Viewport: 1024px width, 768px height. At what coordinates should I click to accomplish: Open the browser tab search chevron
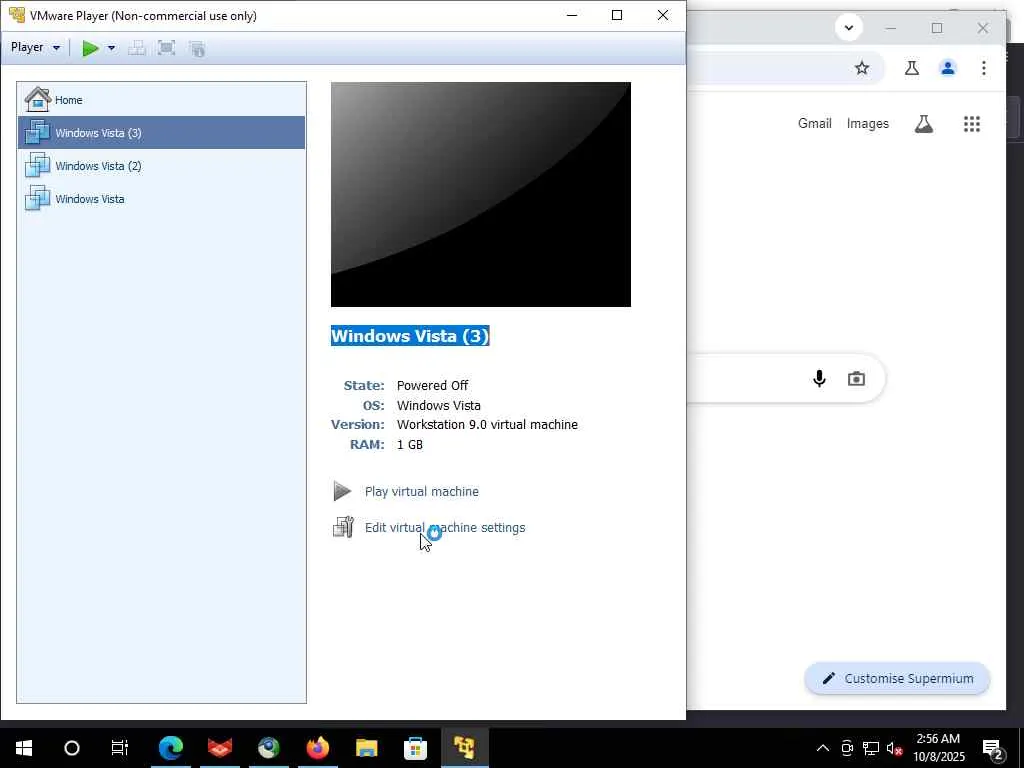click(x=848, y=28)
